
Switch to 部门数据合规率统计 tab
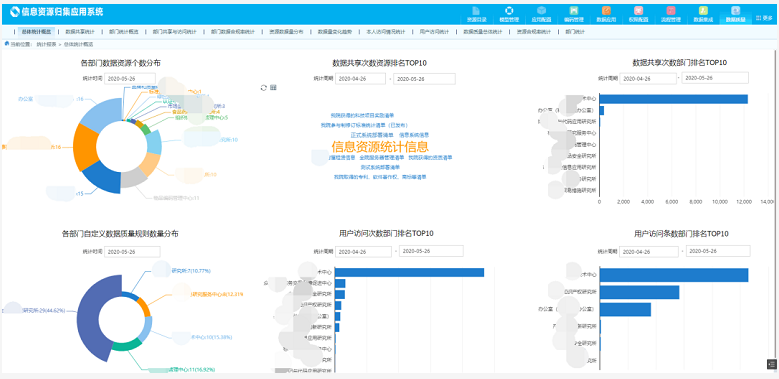tap(233, 32)
